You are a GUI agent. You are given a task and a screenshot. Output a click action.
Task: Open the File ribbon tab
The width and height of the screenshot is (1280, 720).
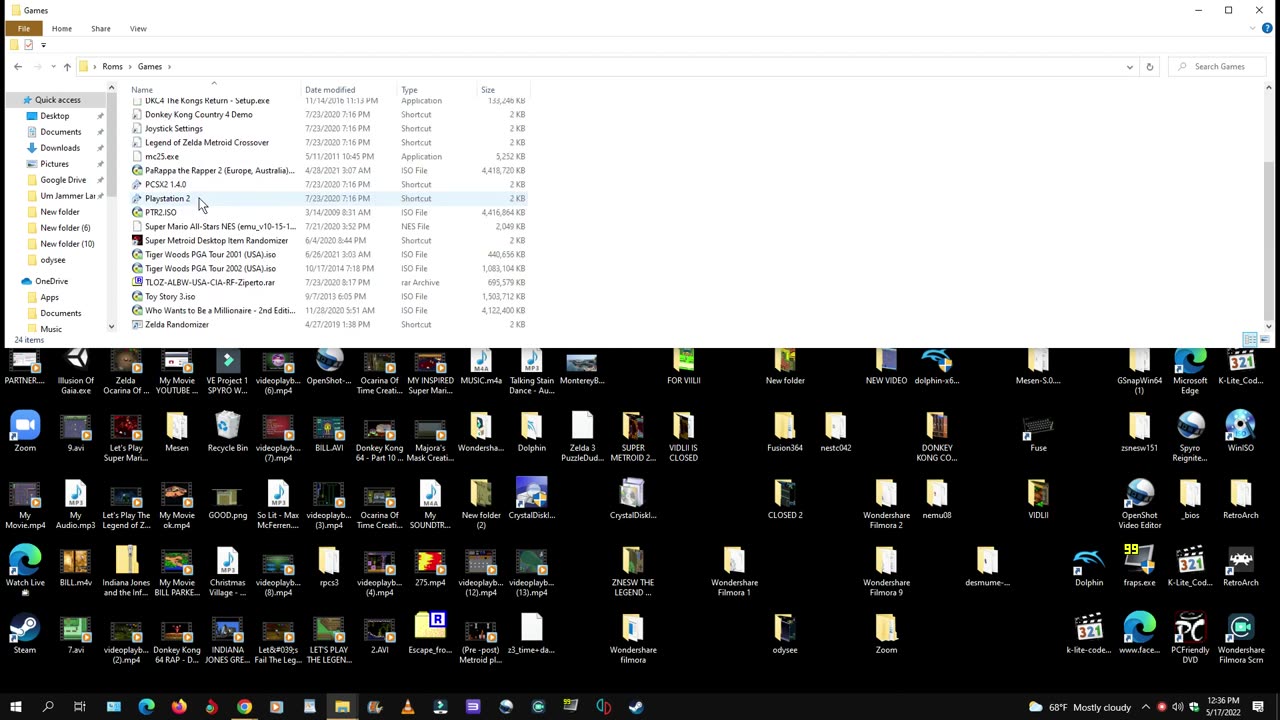(24, 28)
